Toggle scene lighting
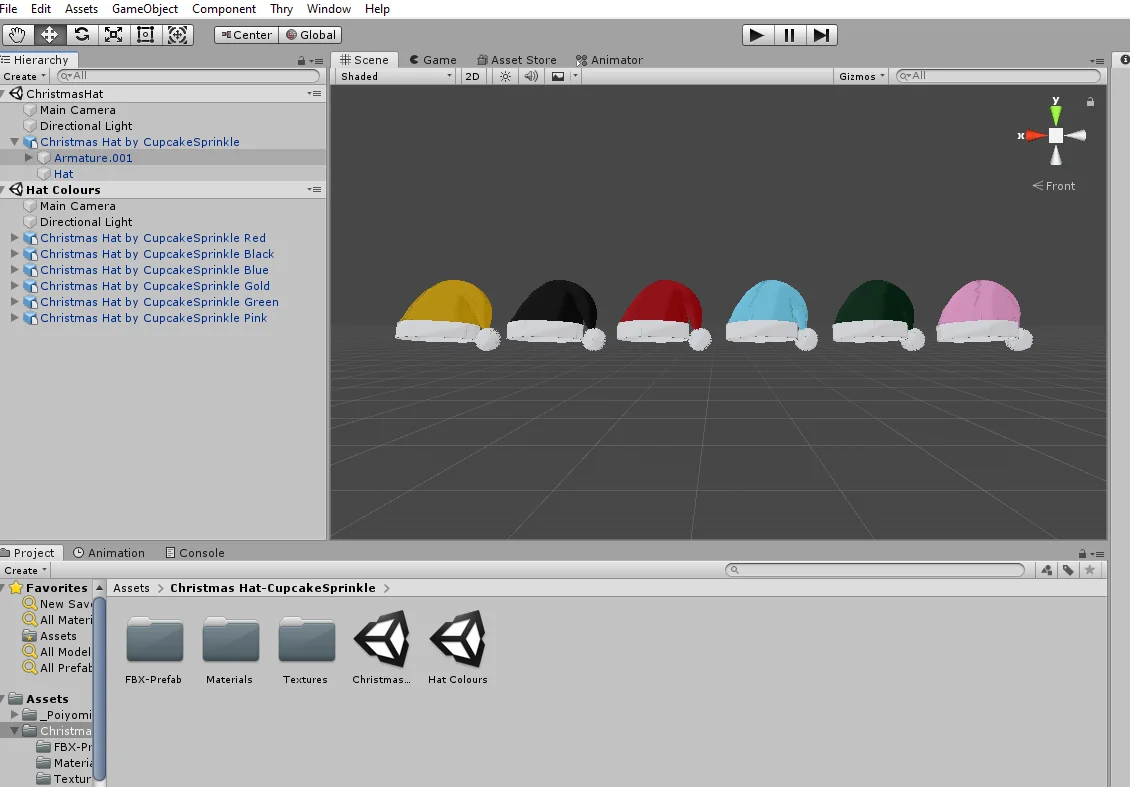1130x787 pixels. click(504, 75)
